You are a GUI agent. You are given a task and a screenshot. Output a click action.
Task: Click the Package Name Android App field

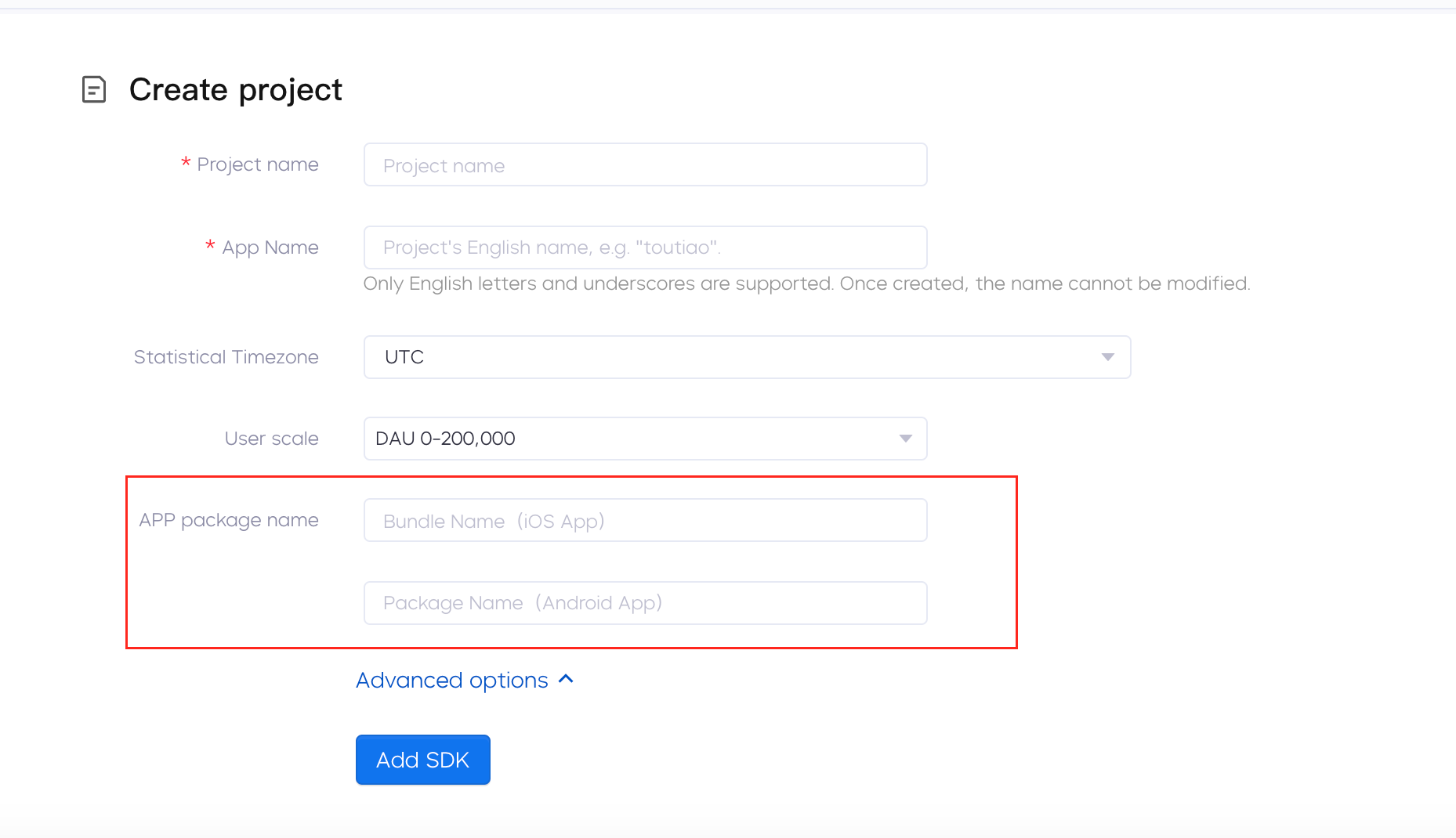click(645, 603)
